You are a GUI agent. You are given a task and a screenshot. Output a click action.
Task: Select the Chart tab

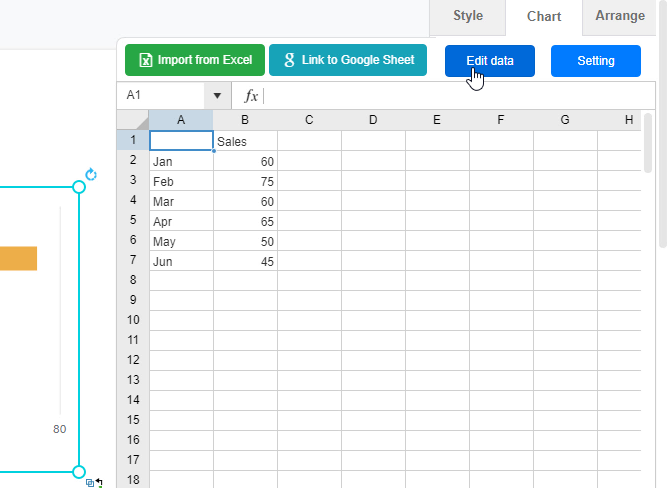[x=544, y=17]
